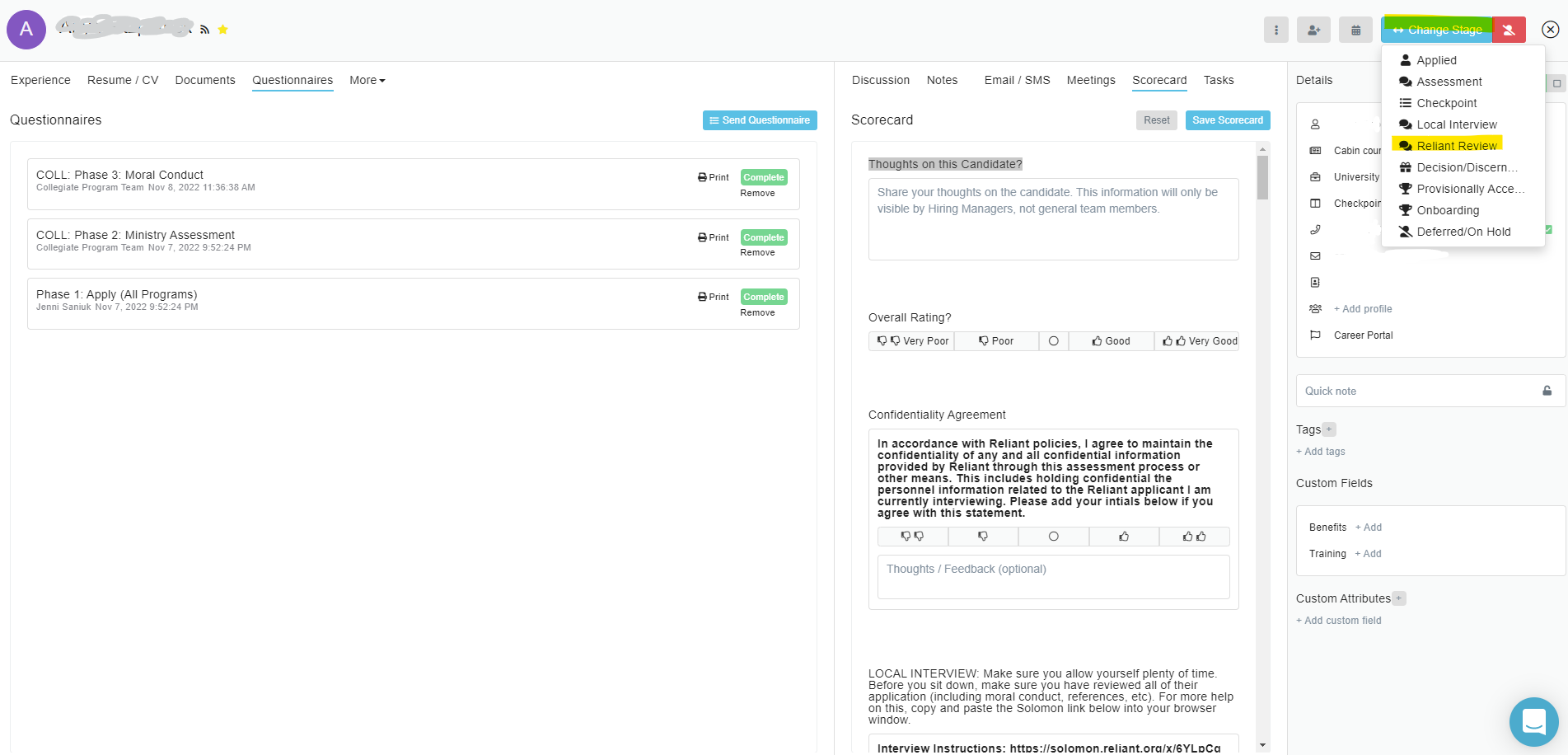Click the yellow star favorite icon
The width and height of the screenshot is (1568, 755).
click(222, 30)
